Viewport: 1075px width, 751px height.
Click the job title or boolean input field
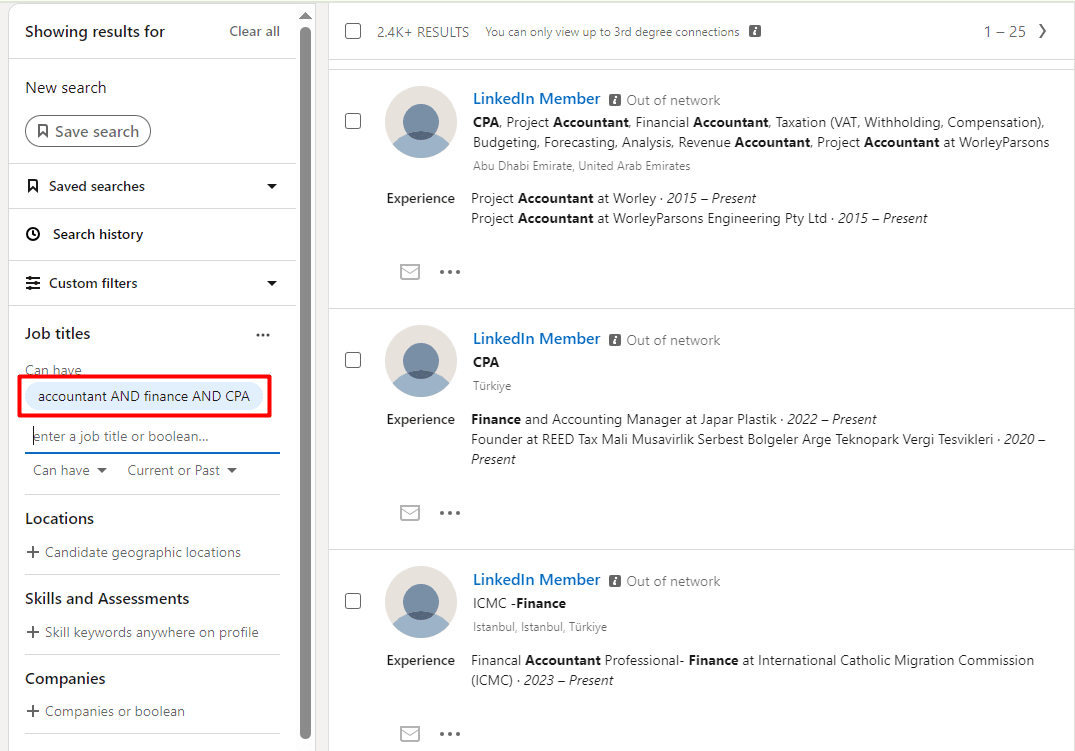[x=152, y=437]
